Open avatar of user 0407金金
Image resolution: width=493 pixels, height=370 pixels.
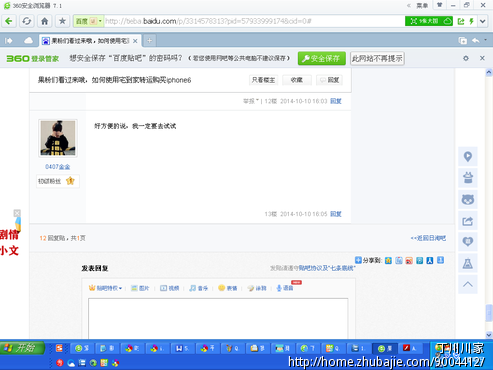pos(58,138)
